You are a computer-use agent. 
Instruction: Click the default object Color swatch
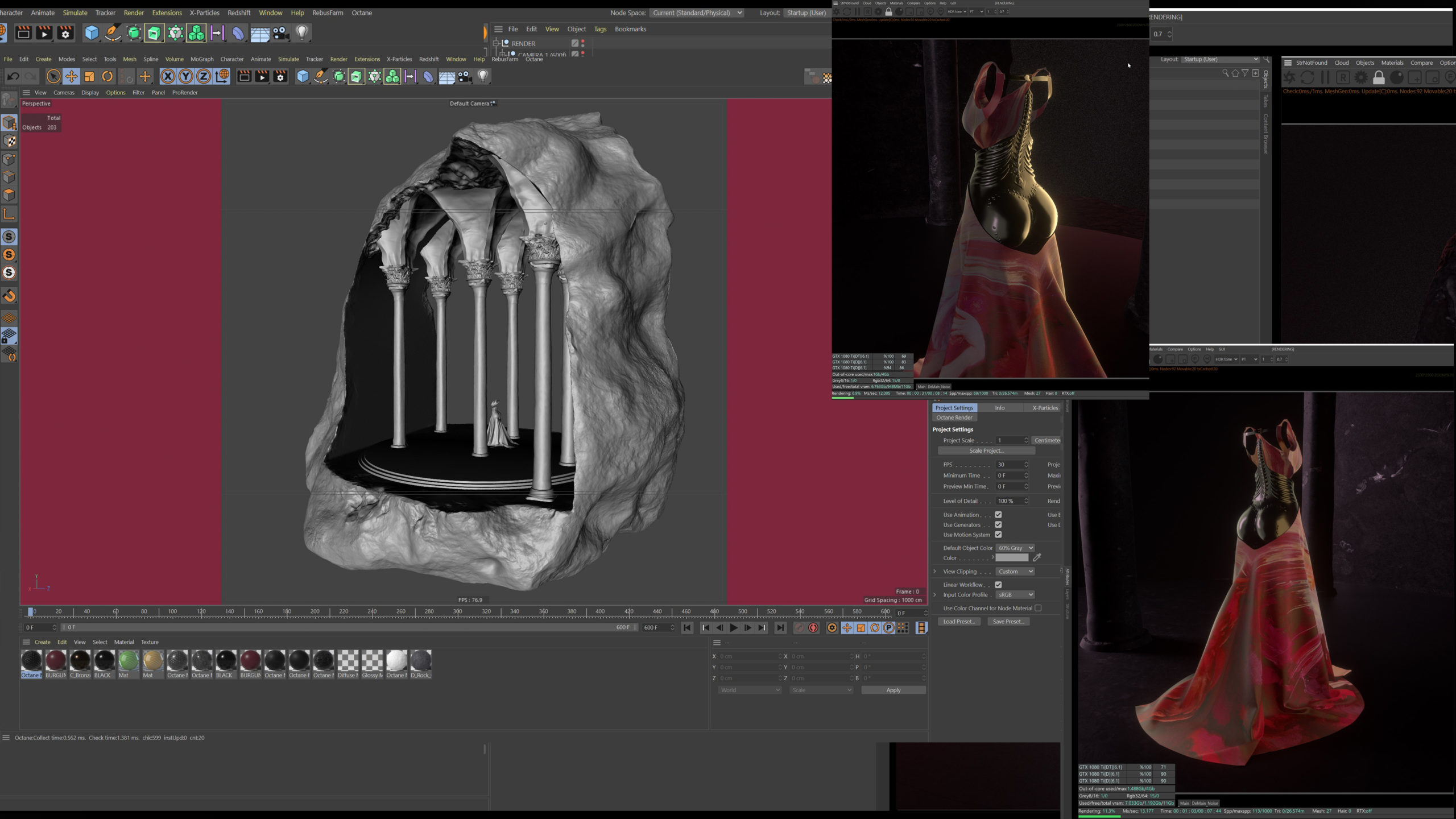tap(1012, 558)
